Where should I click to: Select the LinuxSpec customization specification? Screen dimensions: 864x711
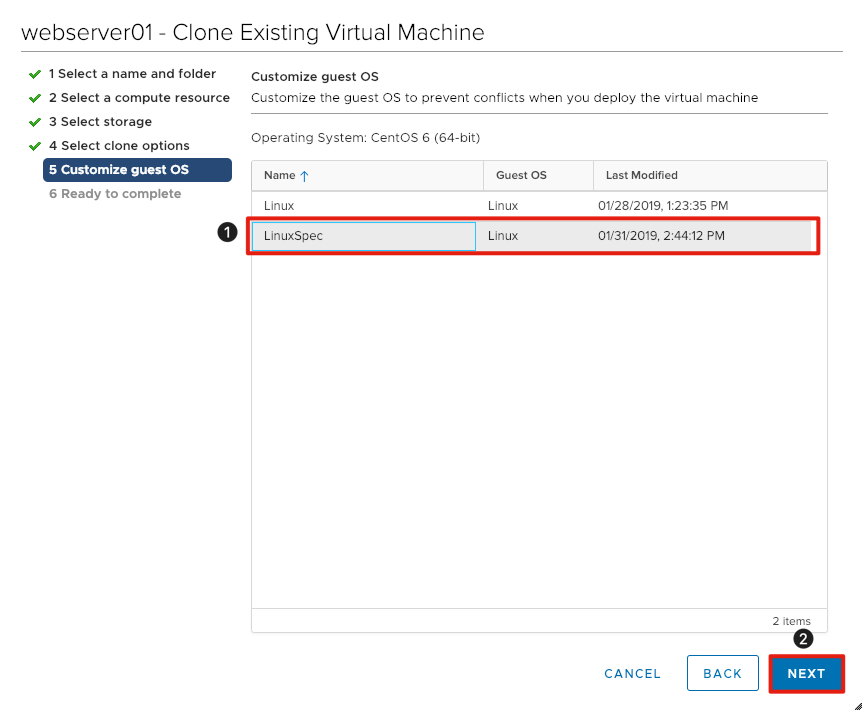[x=330, y=236]
